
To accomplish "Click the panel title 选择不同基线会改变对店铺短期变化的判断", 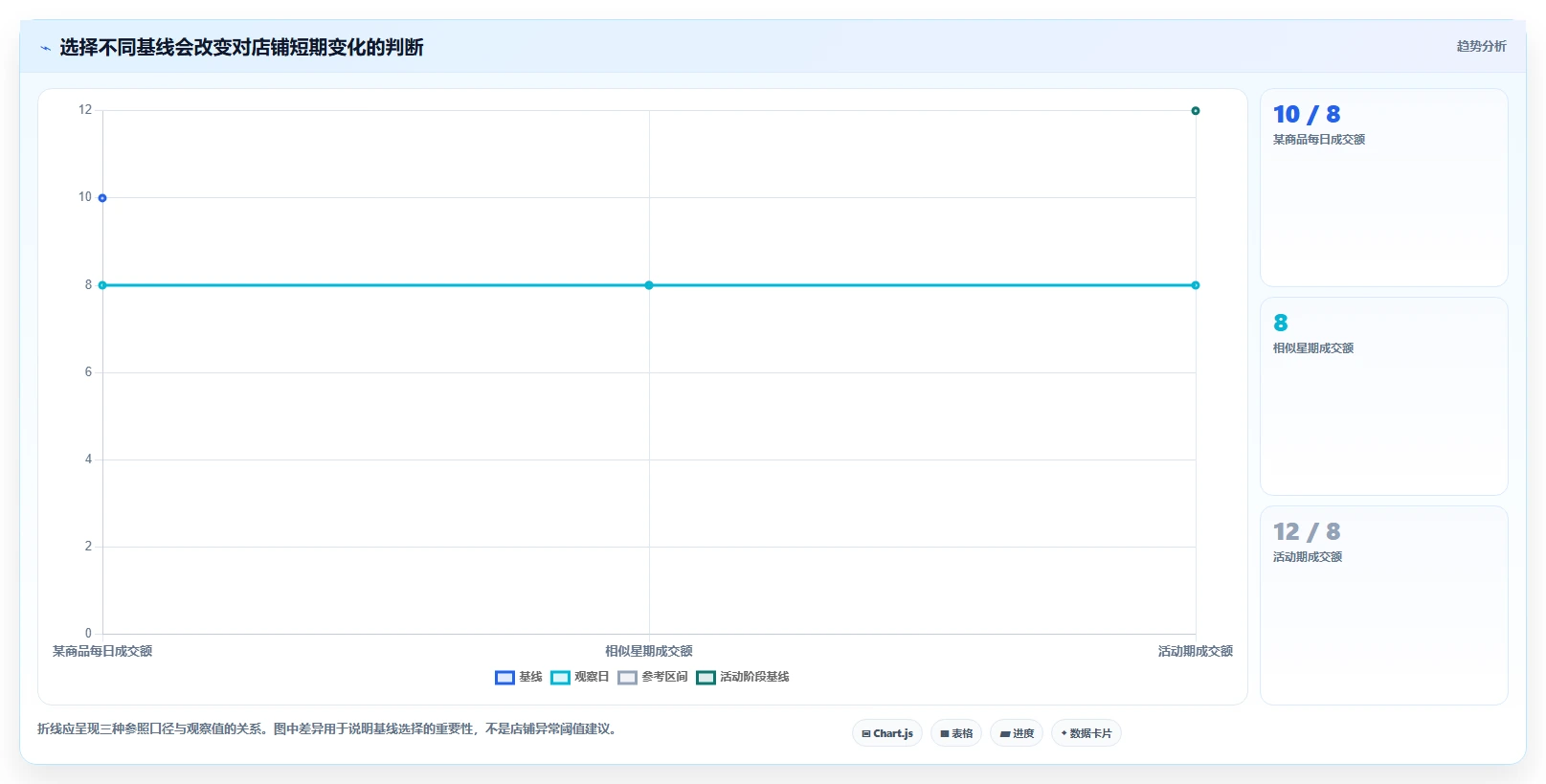I will (241, 47).
